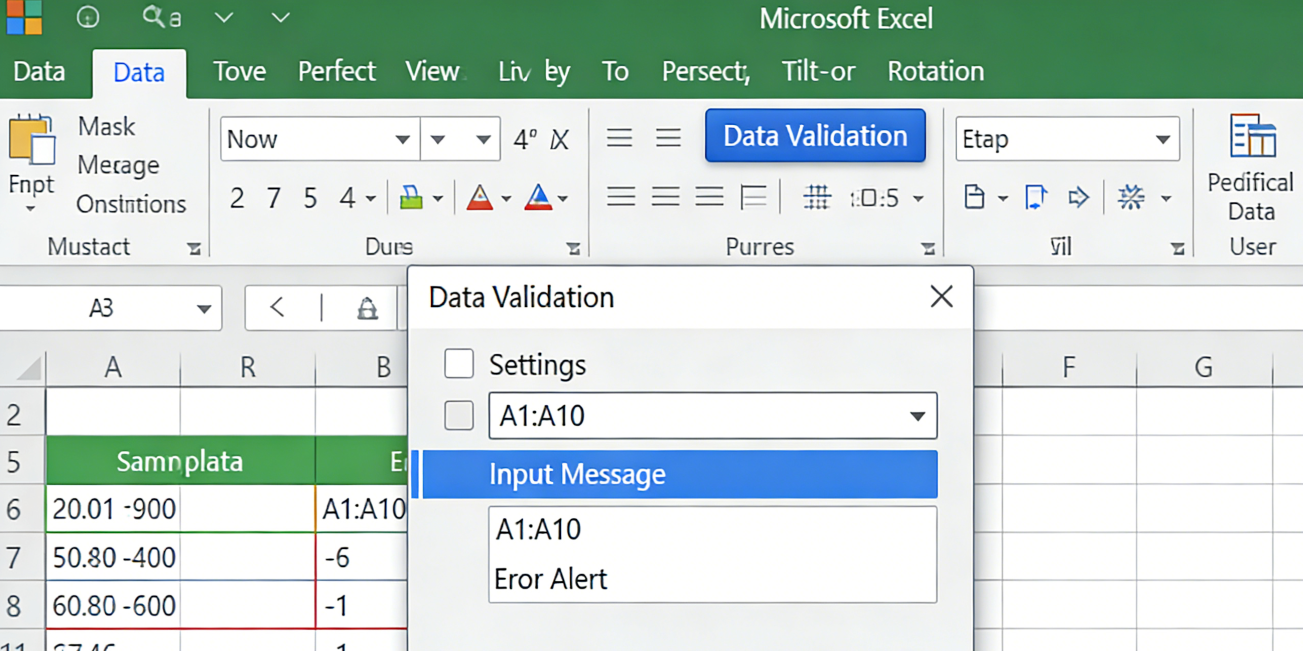The width and height of the screenshot is (1303, 651).
Task: Open the first Data ribbon tab
Action: (x=39, y=71)
